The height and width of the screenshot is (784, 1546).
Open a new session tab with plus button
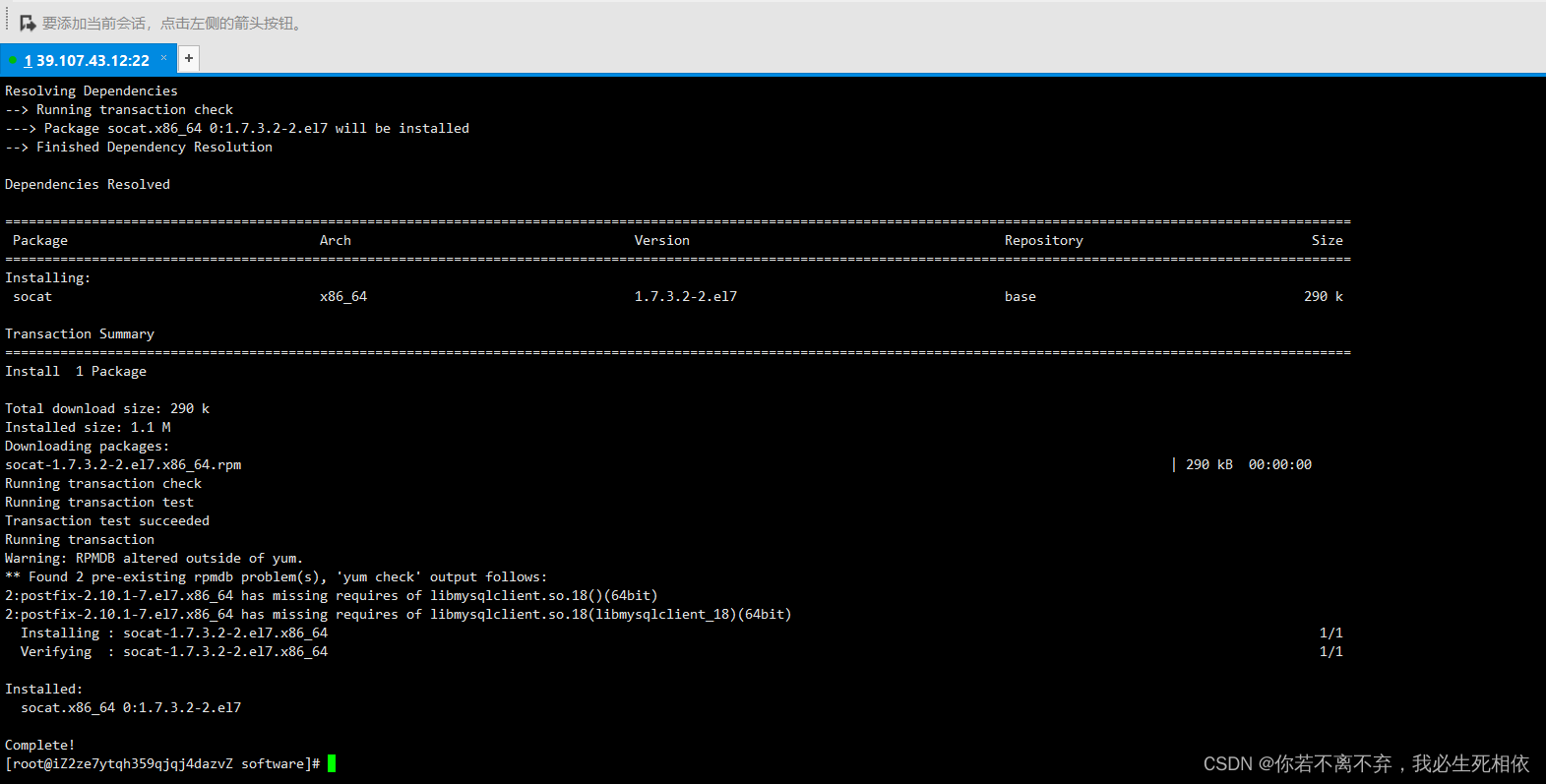click(189, 58)
